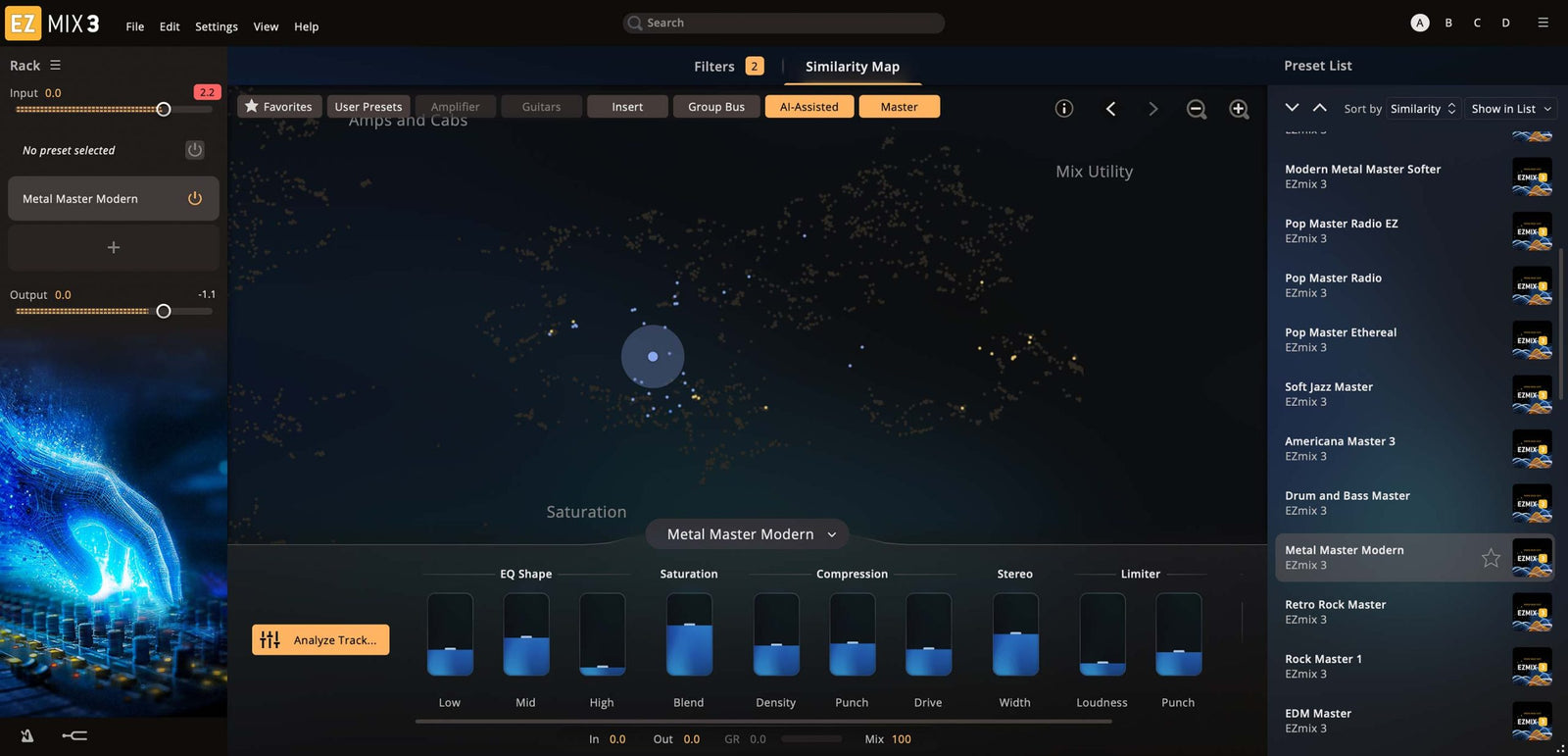Screen dimensions: 1568x756
Task: Open the main hamburger menu at top right
Action: (1543, 23)
